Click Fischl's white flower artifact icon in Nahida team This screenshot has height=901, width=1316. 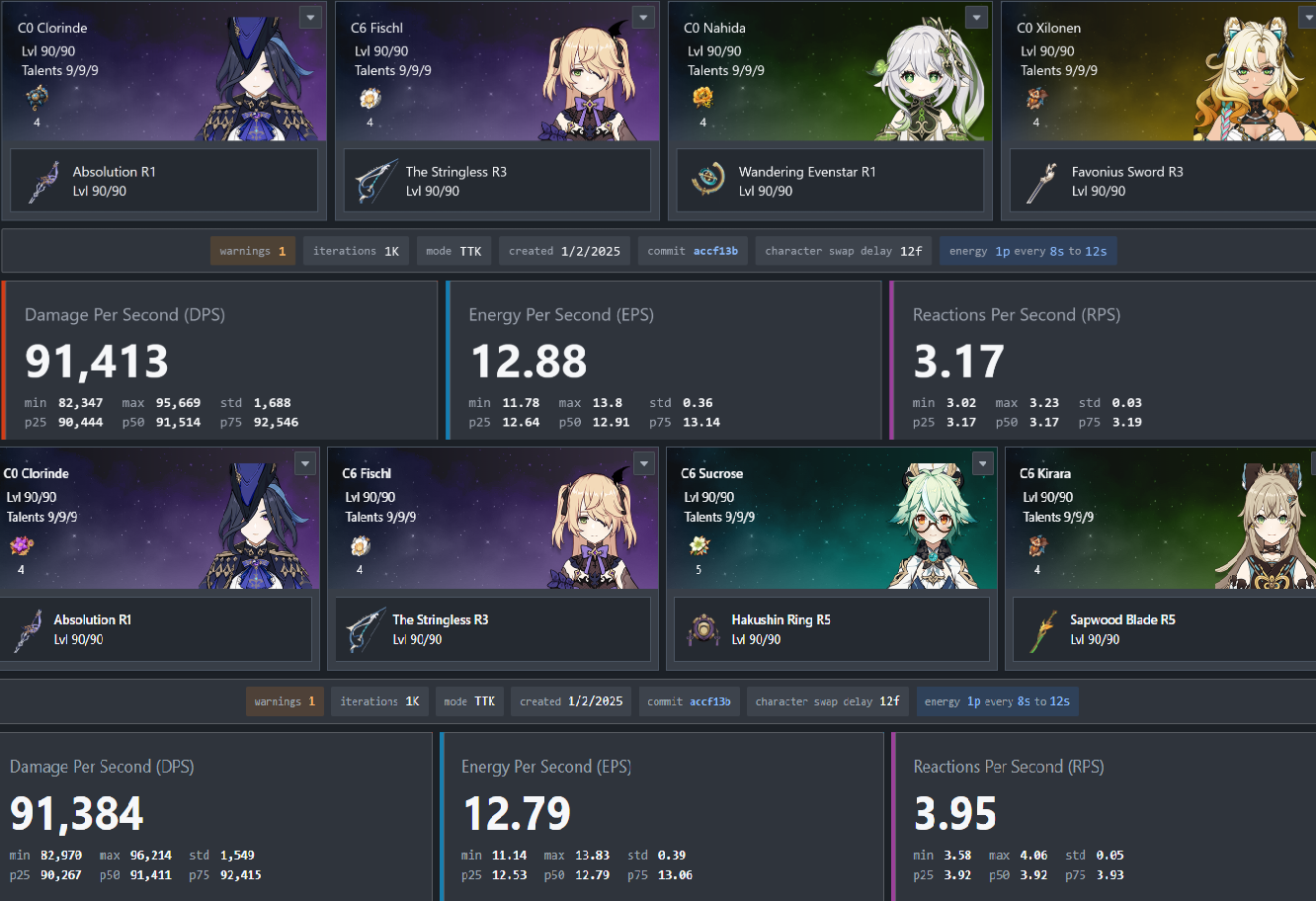click(370, 98)
